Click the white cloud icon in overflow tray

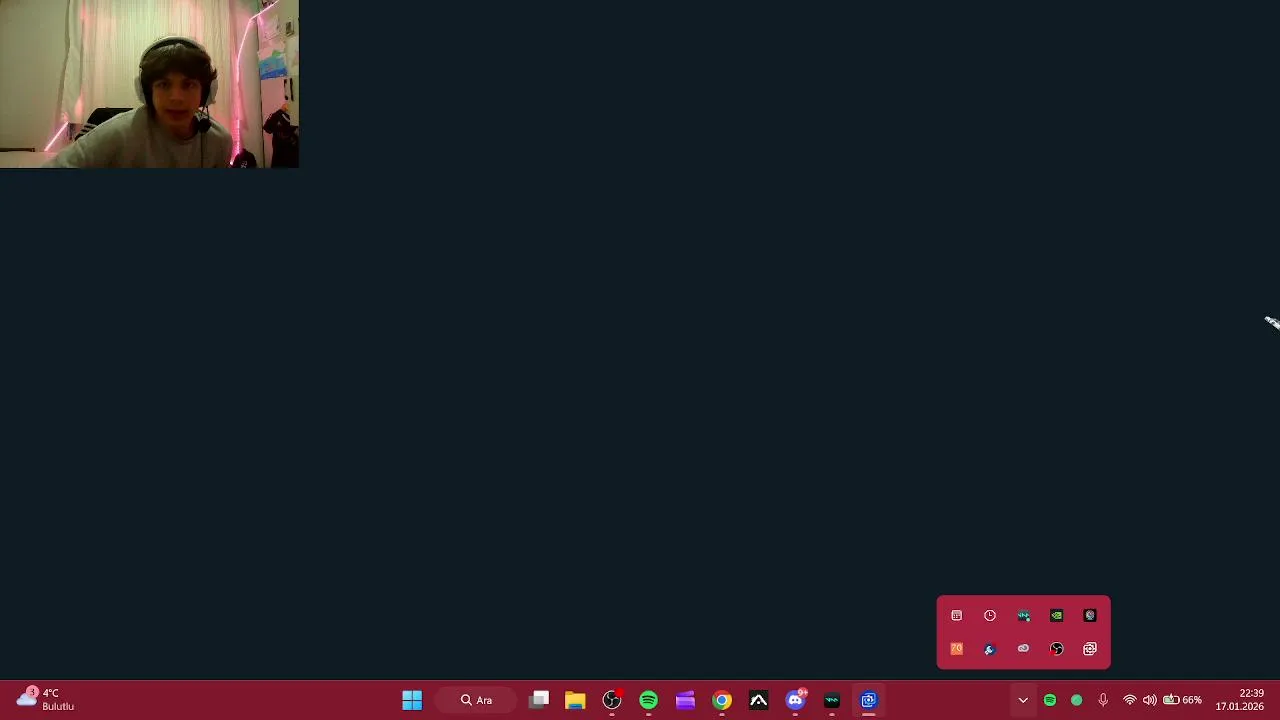tap(1023, 649)
